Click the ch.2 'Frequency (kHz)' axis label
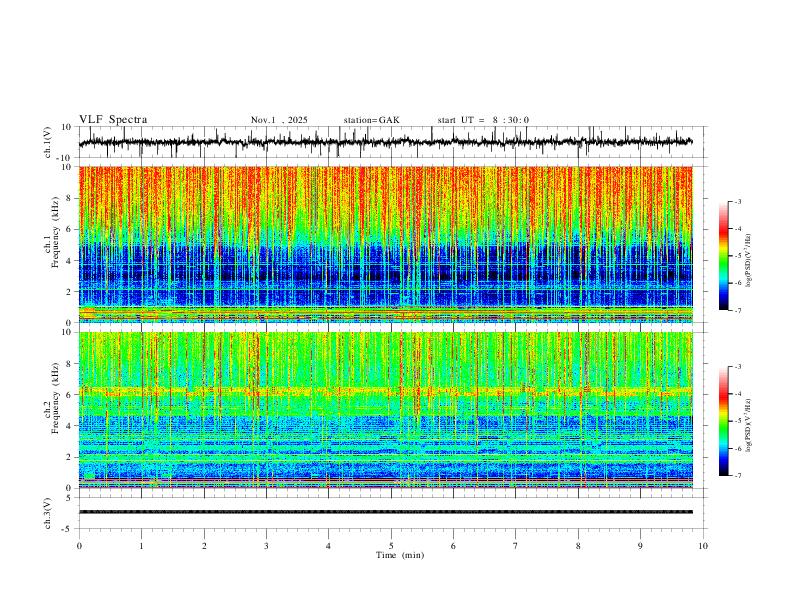 [x=55, y=398]
